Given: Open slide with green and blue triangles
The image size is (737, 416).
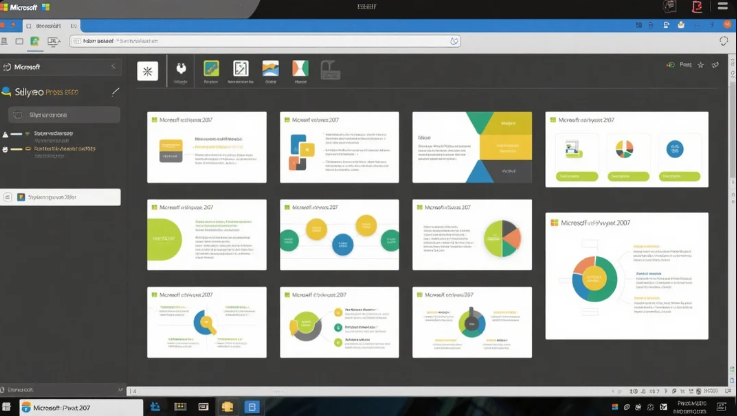Looking at the screenshot, I should pos(472,147).
